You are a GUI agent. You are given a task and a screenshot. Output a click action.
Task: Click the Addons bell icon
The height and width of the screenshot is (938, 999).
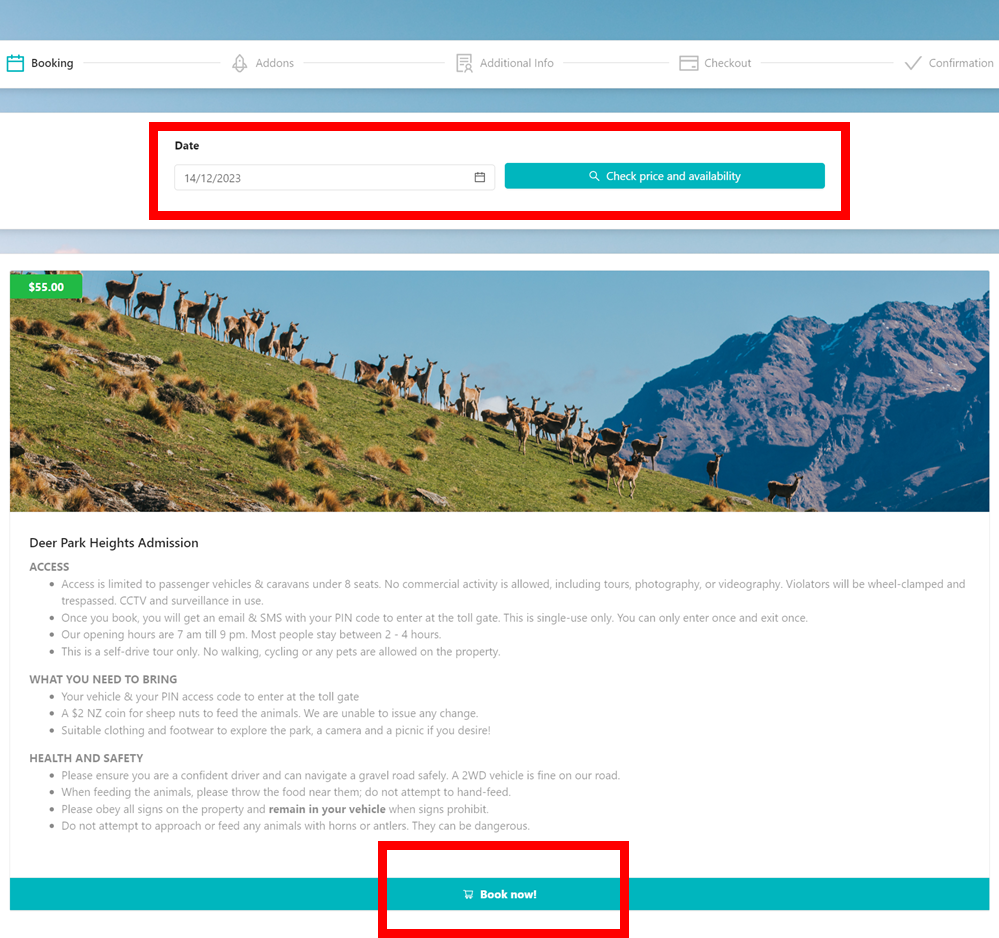pos(240,63)
